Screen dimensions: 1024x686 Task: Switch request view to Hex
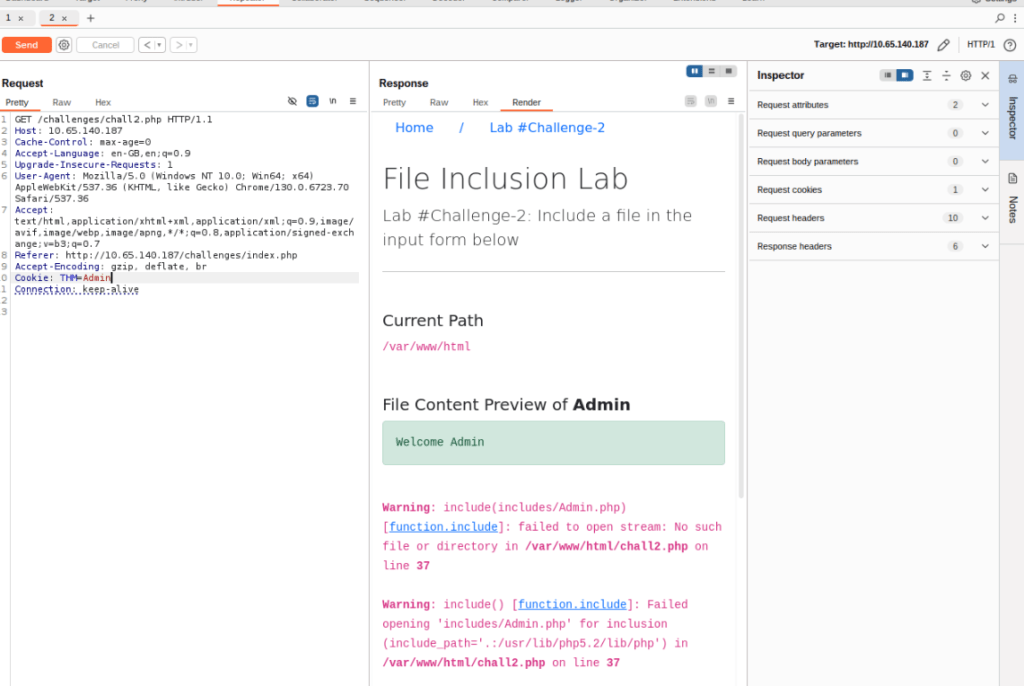coord(103,103)
